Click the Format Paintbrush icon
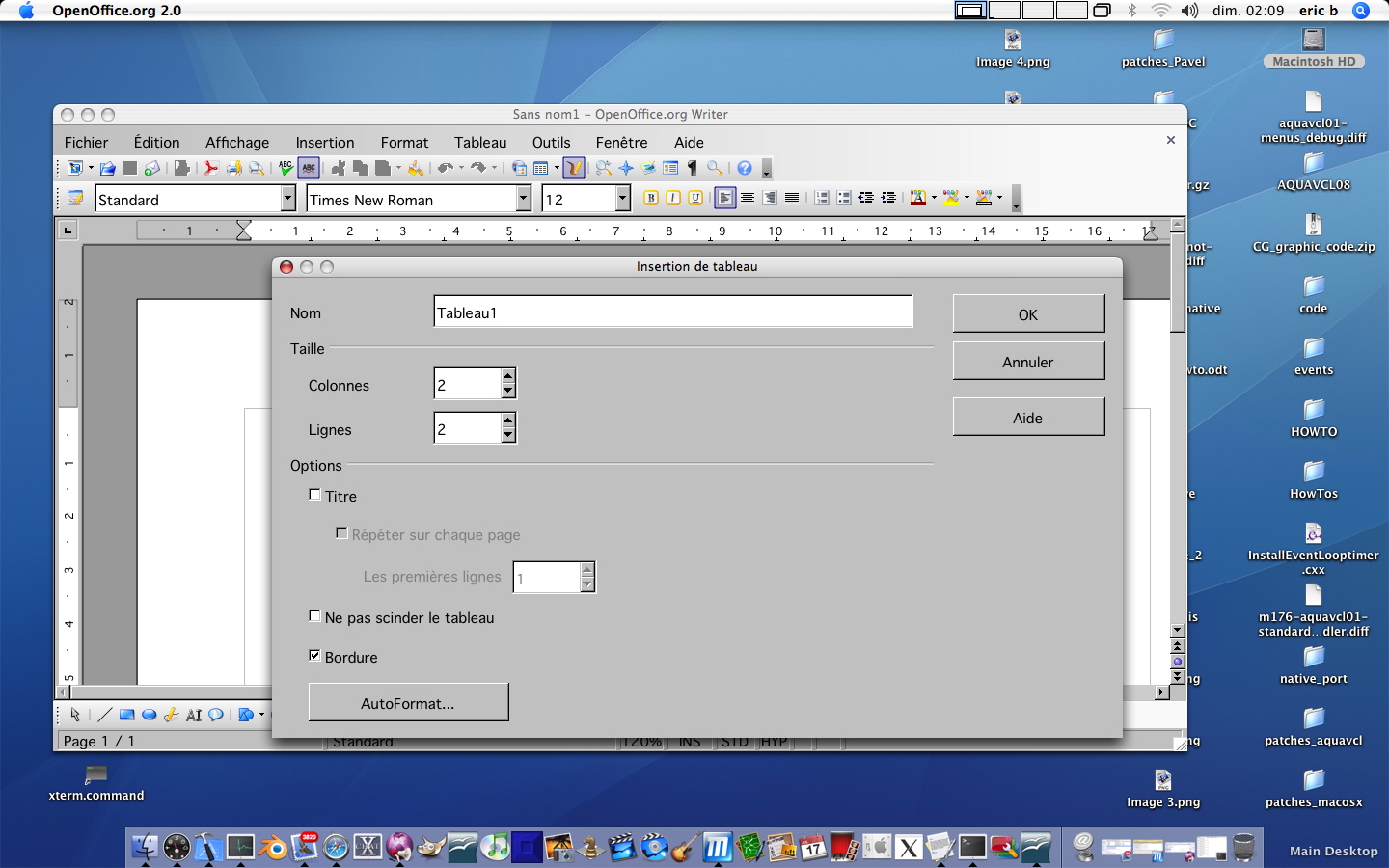 coord(416,168)
